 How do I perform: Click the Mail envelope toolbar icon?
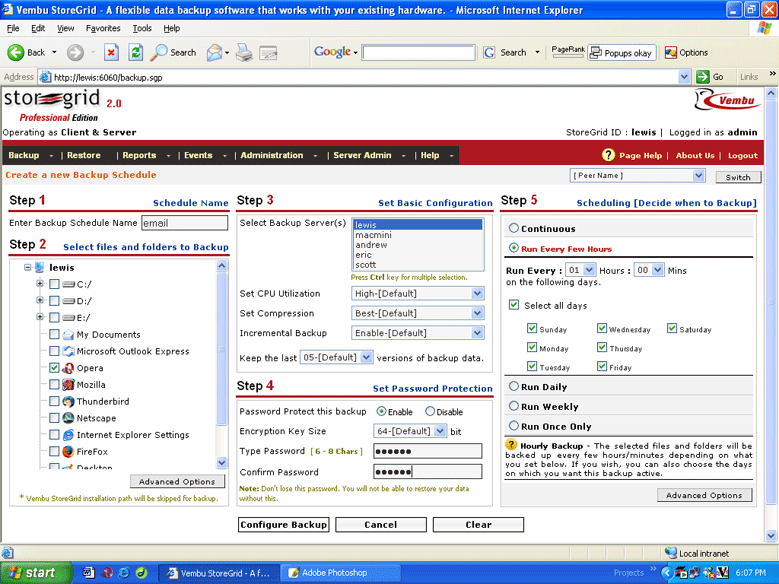pyautogui.click(x=215, y=52)
